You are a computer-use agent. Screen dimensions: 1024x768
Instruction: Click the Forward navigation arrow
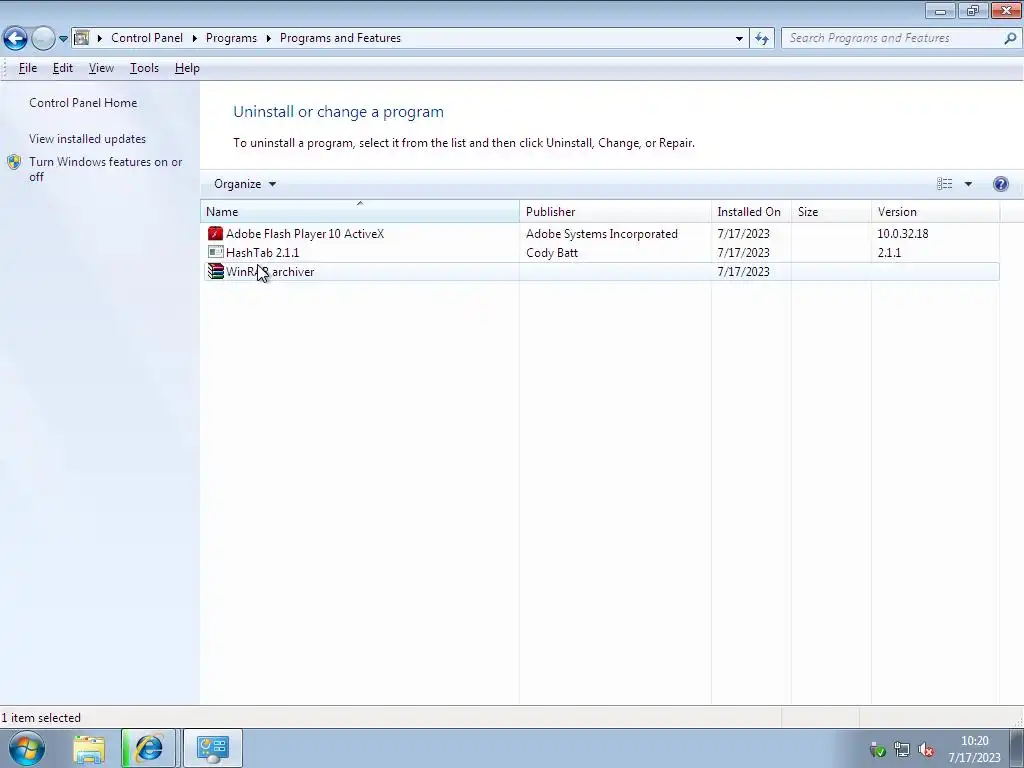[x=43, y=39]
